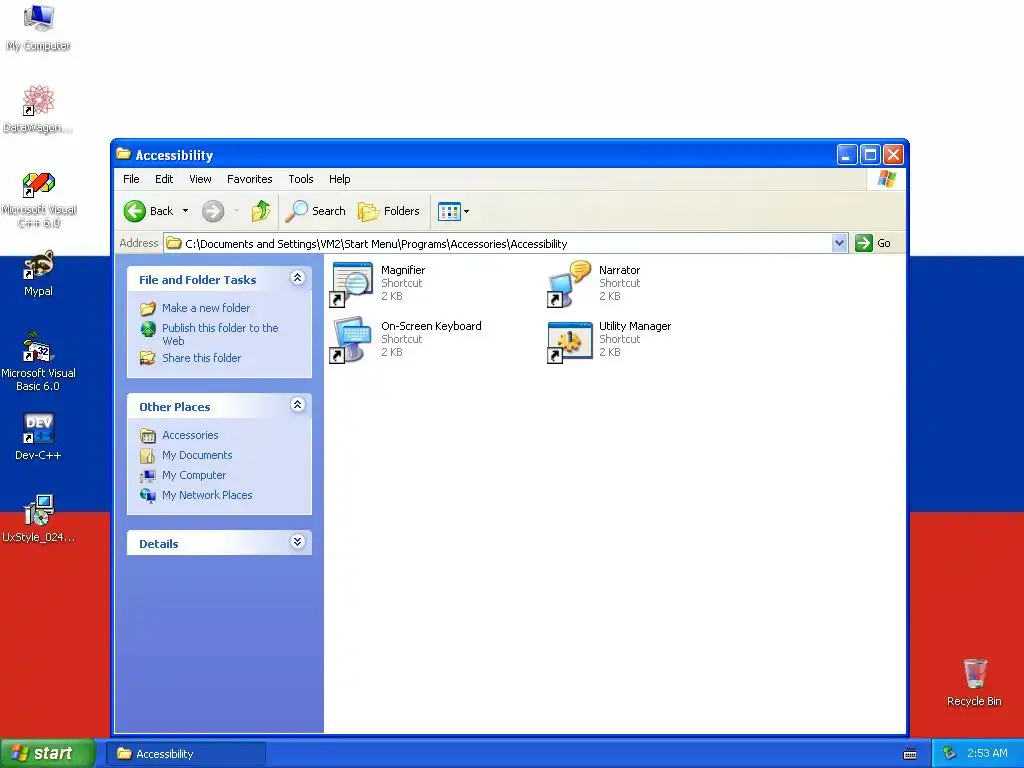The width and height of the screenshot is (1024, 768).
Task: Click the green Back arrow icon
Action: [135, 211]
